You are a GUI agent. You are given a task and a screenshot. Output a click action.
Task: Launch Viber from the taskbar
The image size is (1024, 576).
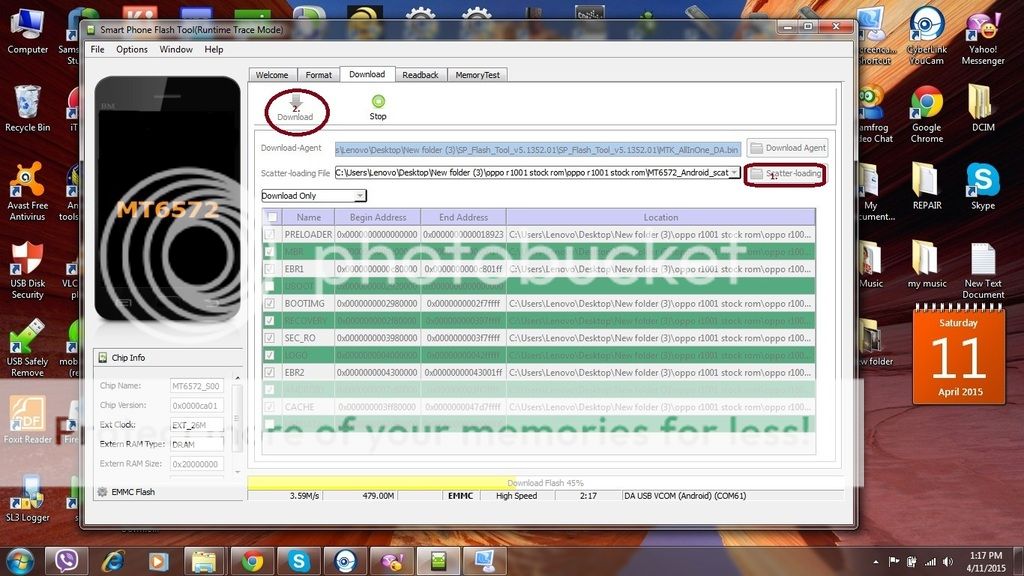68,560
